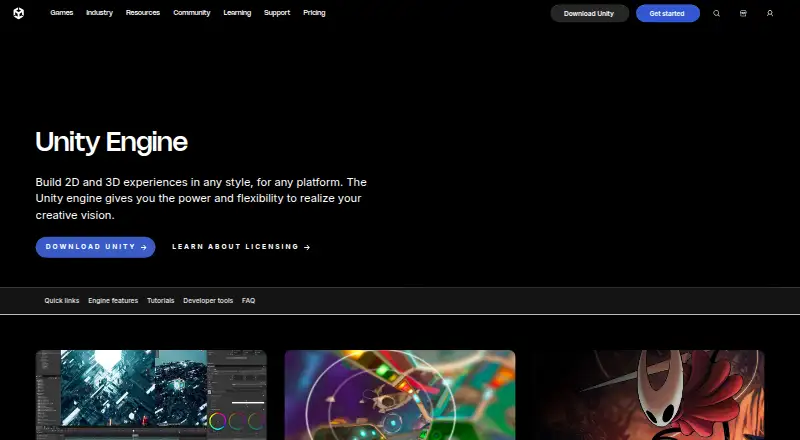Click the Get started button
The image size is (800, 440).
(667, 13)
